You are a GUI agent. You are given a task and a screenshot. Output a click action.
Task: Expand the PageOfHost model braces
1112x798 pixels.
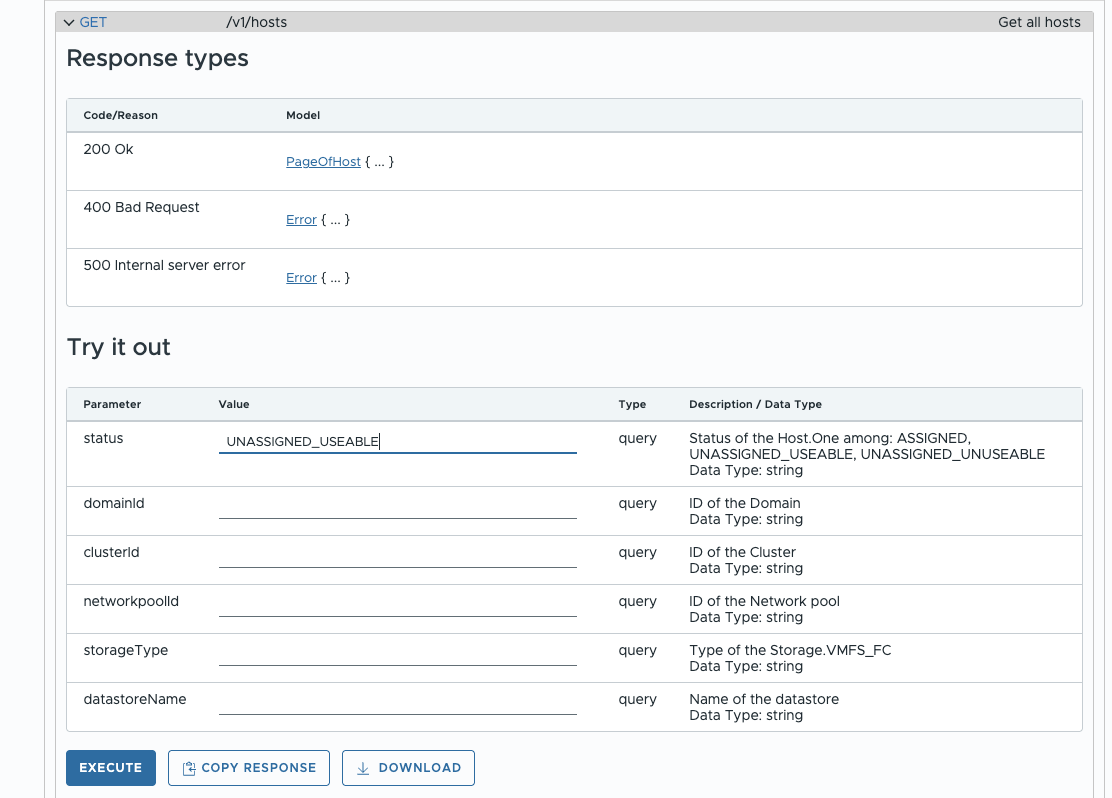point(379,162)
